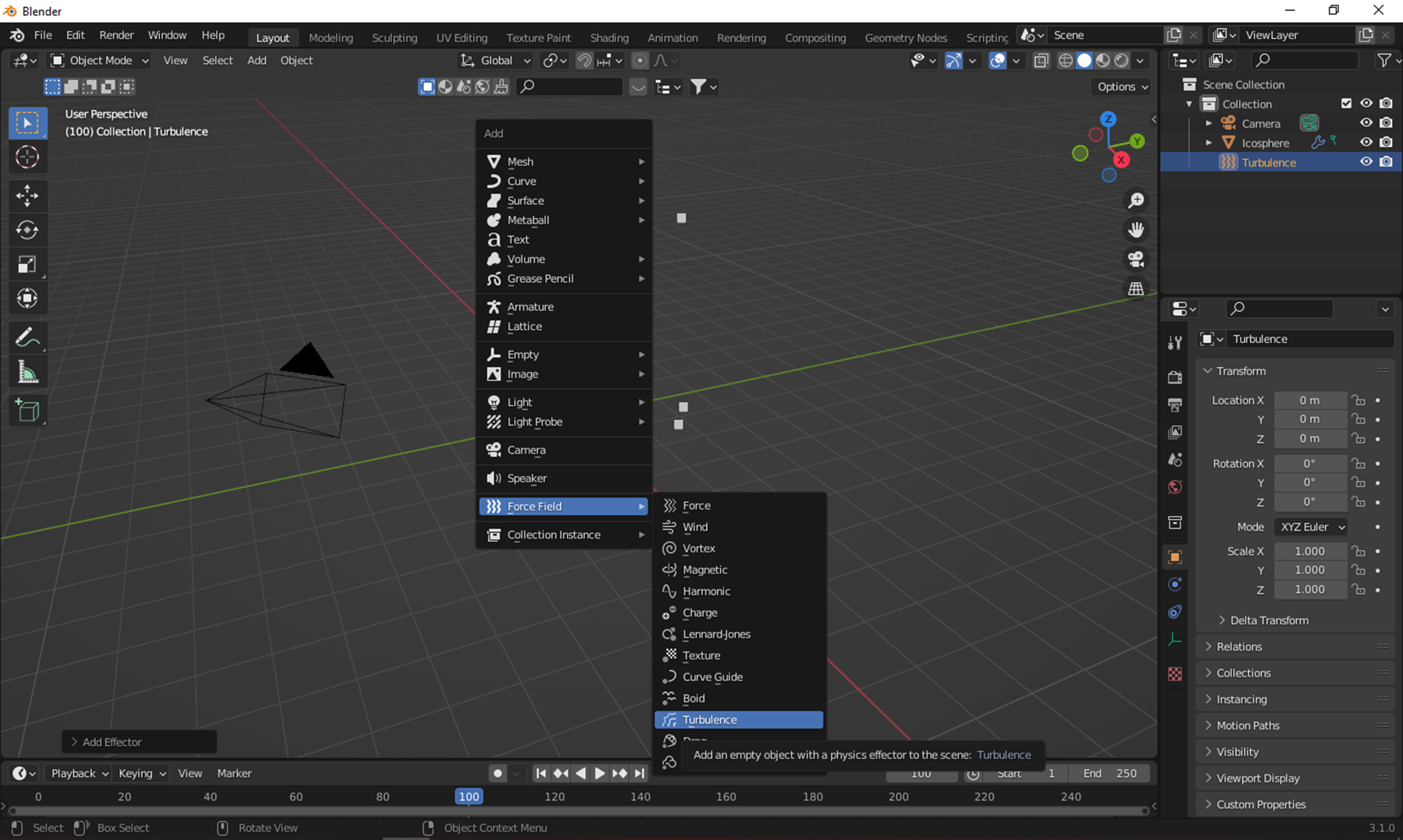This screenshot has width=1403, height=840.
Task: Click the object name field Turbulence
Action: (x=1309, y=339)
